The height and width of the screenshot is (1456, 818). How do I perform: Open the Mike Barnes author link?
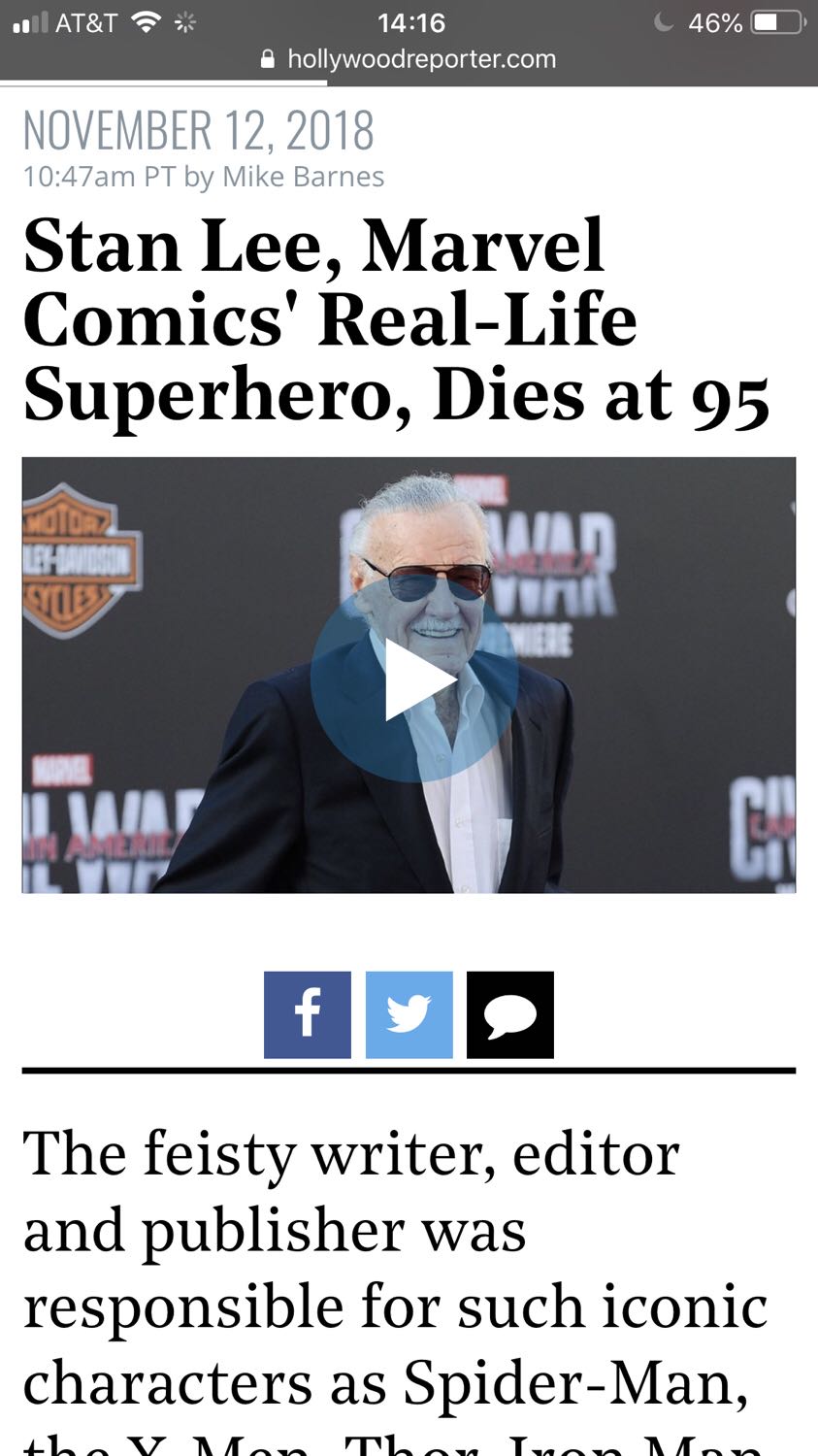coord(303,177)
